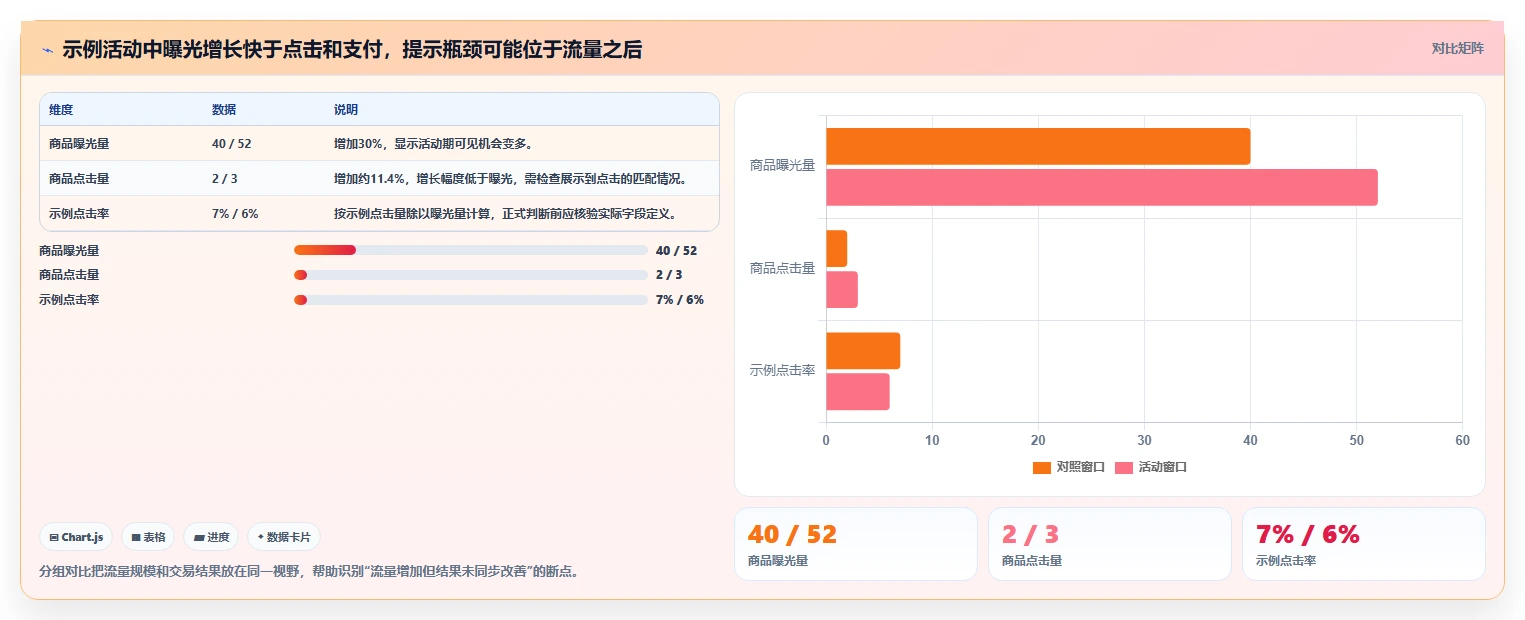
Task: Click the chart's 示例点击率 axis label
Action: click(782, 370)
